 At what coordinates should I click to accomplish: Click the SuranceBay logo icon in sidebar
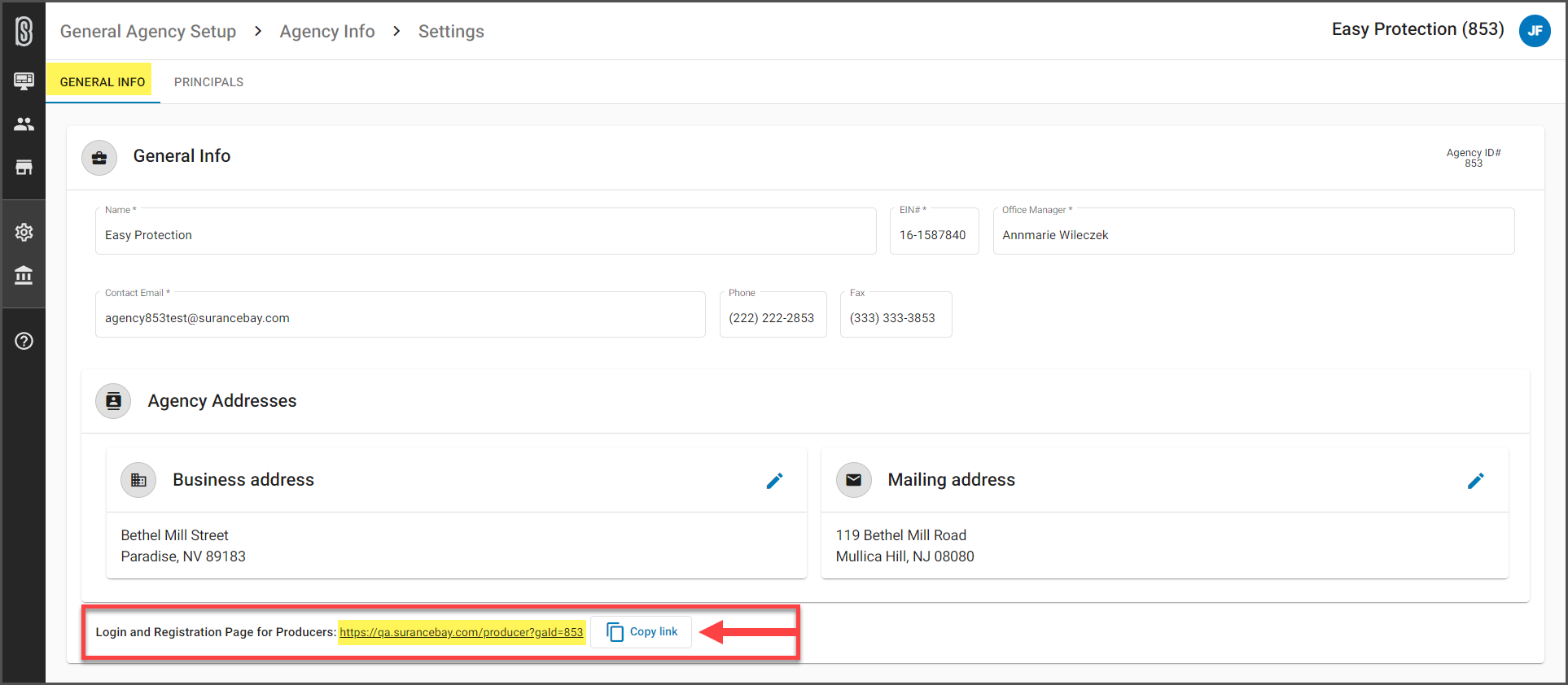(x=24, y=32)
